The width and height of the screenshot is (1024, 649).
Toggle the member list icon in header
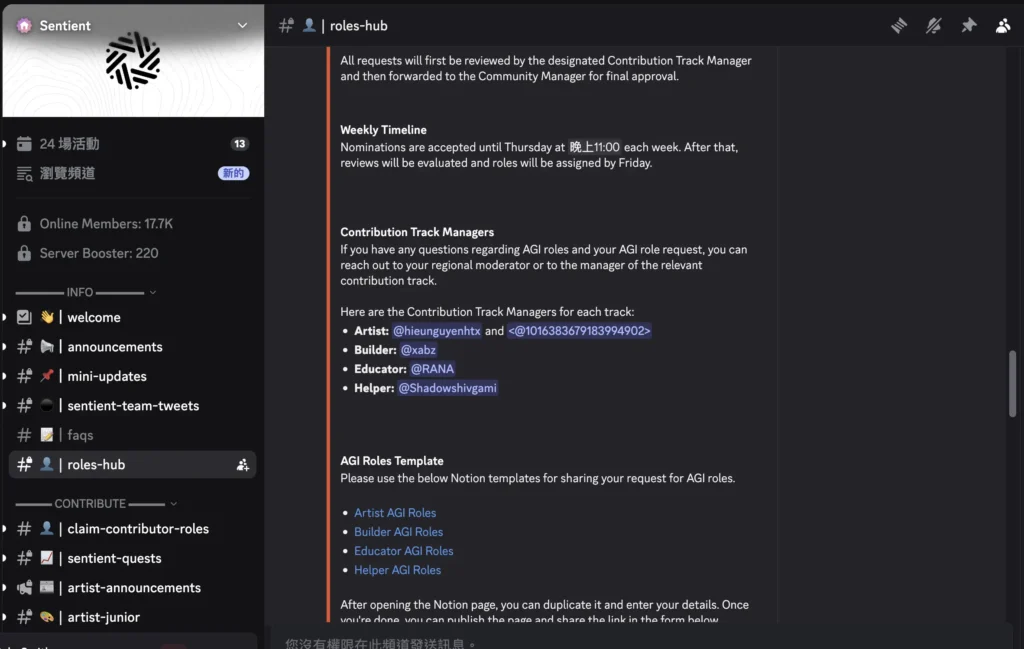(1003, 25)
